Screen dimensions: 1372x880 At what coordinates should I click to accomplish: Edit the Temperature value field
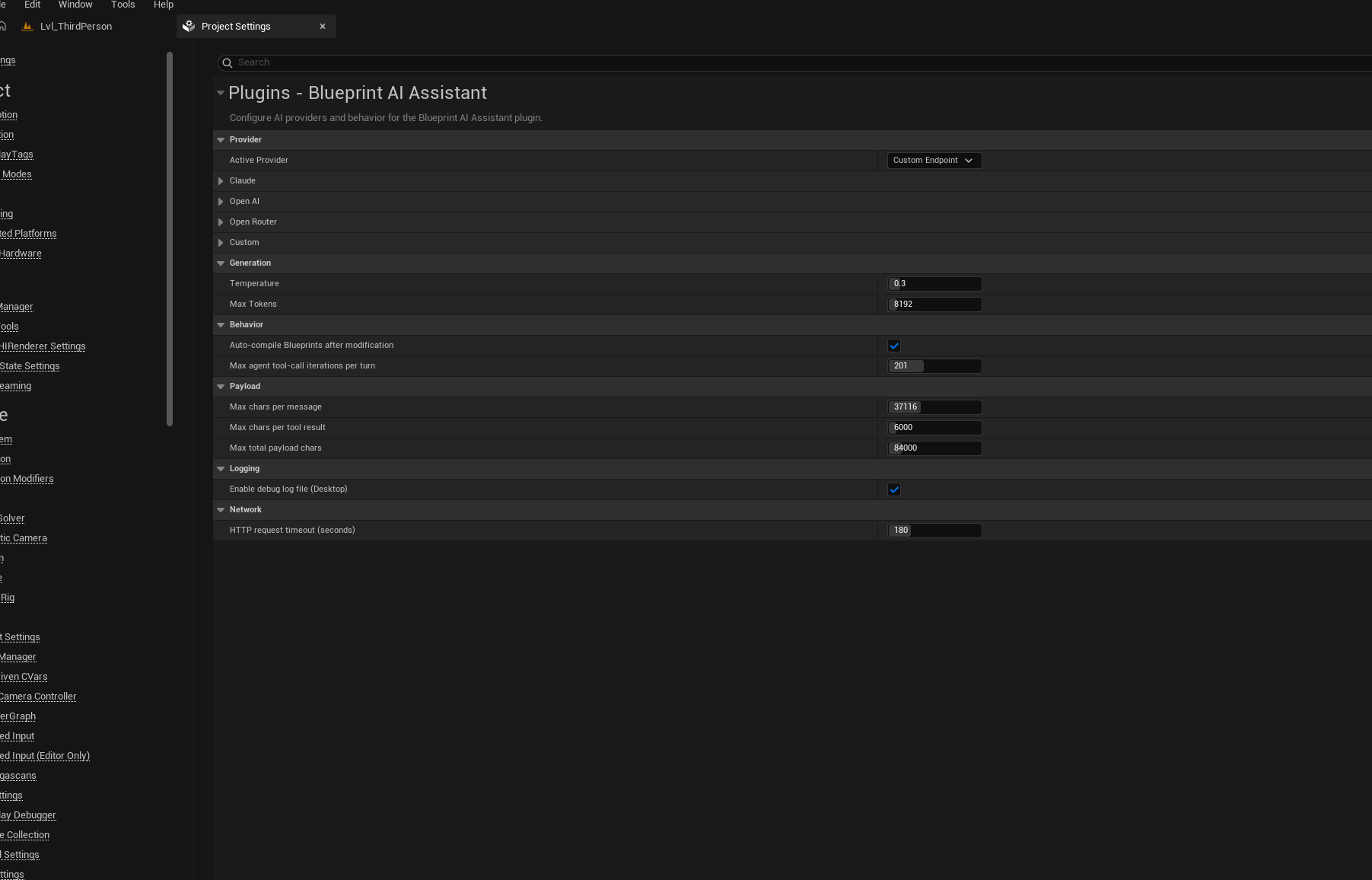click(x=934, y=283)
